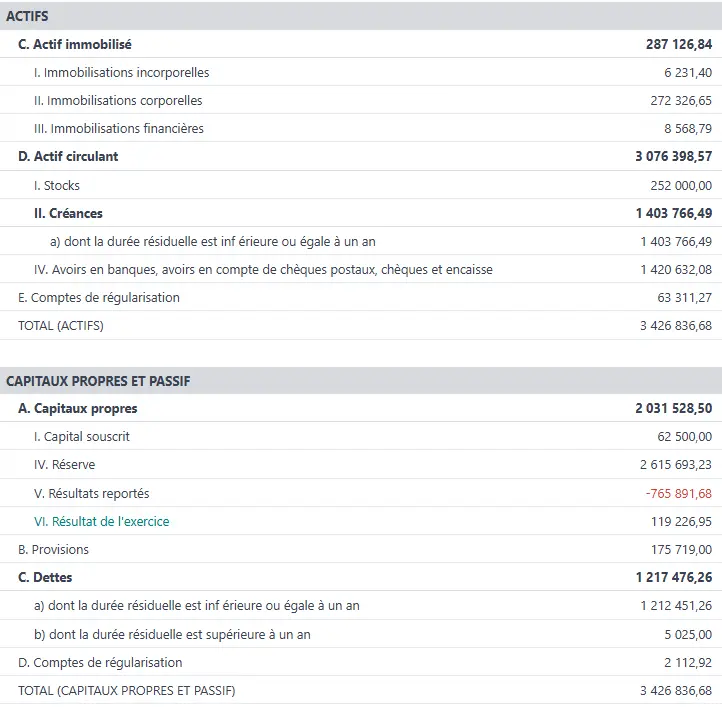Select the B. Provisions row

pyautogui.click(x=53, y=549)
